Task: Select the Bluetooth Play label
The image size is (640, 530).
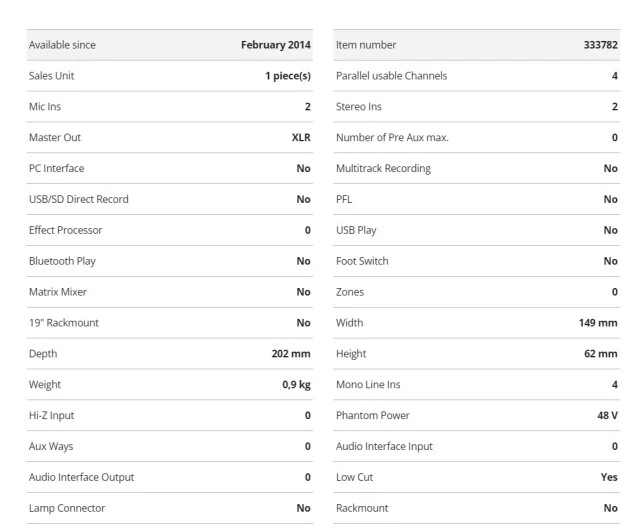Action: tap(62, 261)
